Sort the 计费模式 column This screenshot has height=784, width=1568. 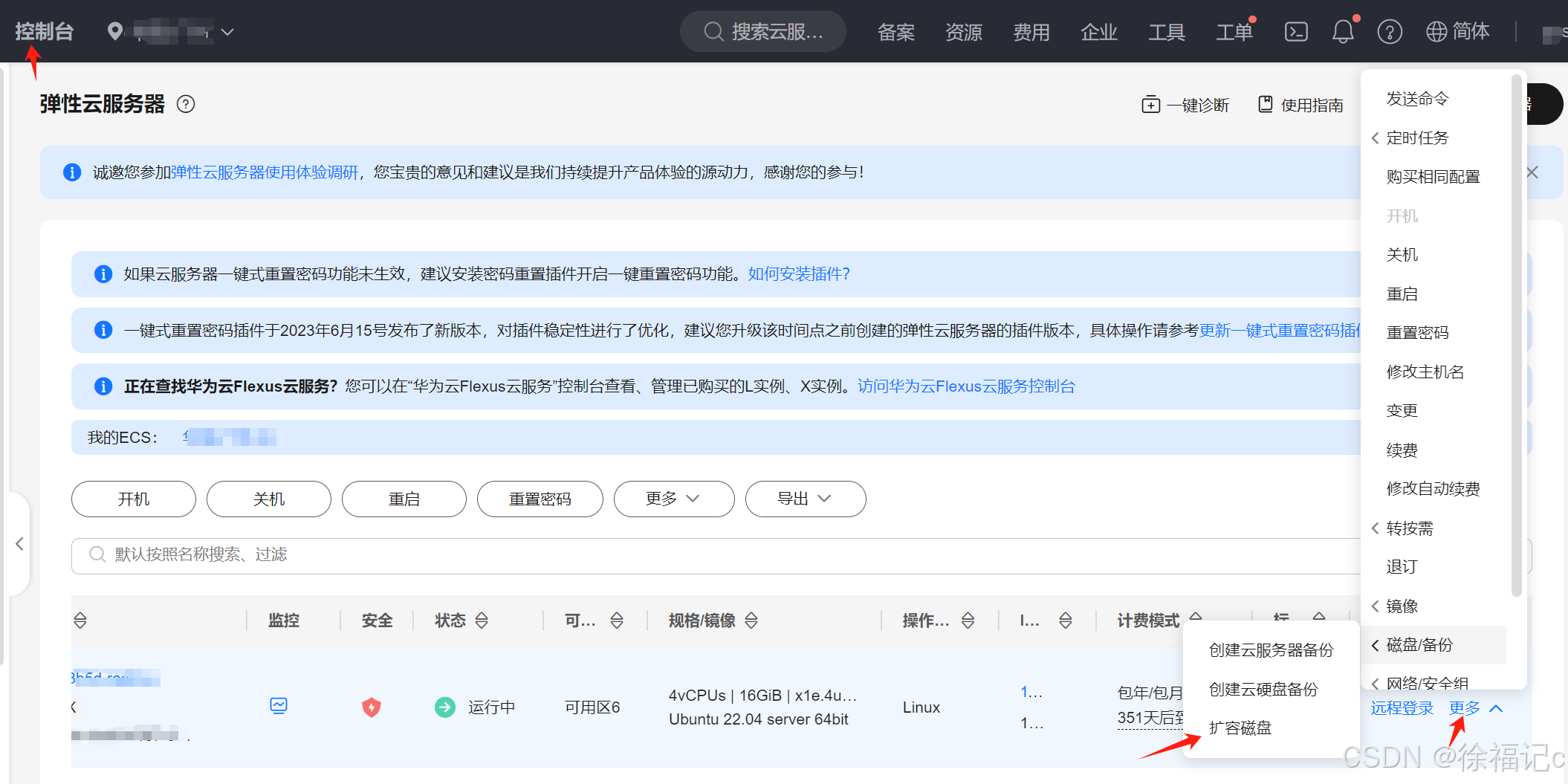coord(1196,616)
